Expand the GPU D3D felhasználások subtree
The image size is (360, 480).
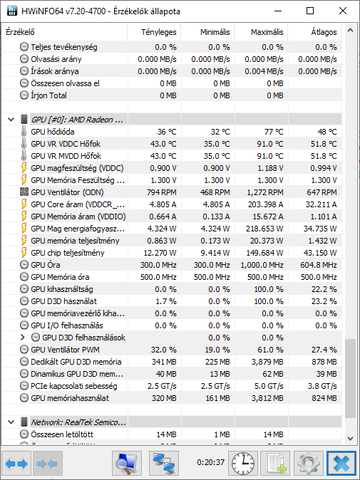(x=22, y=337)
